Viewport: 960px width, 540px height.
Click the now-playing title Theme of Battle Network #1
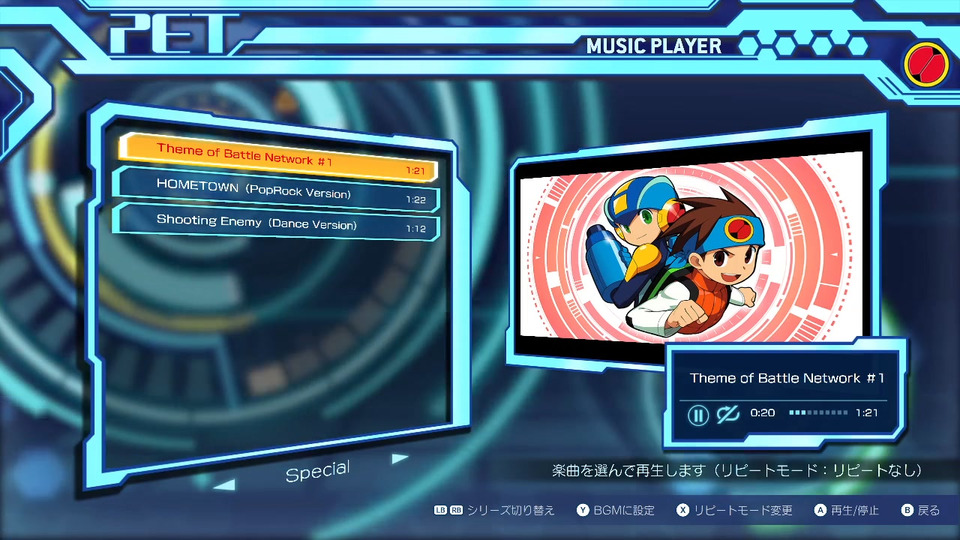point(787,378)
